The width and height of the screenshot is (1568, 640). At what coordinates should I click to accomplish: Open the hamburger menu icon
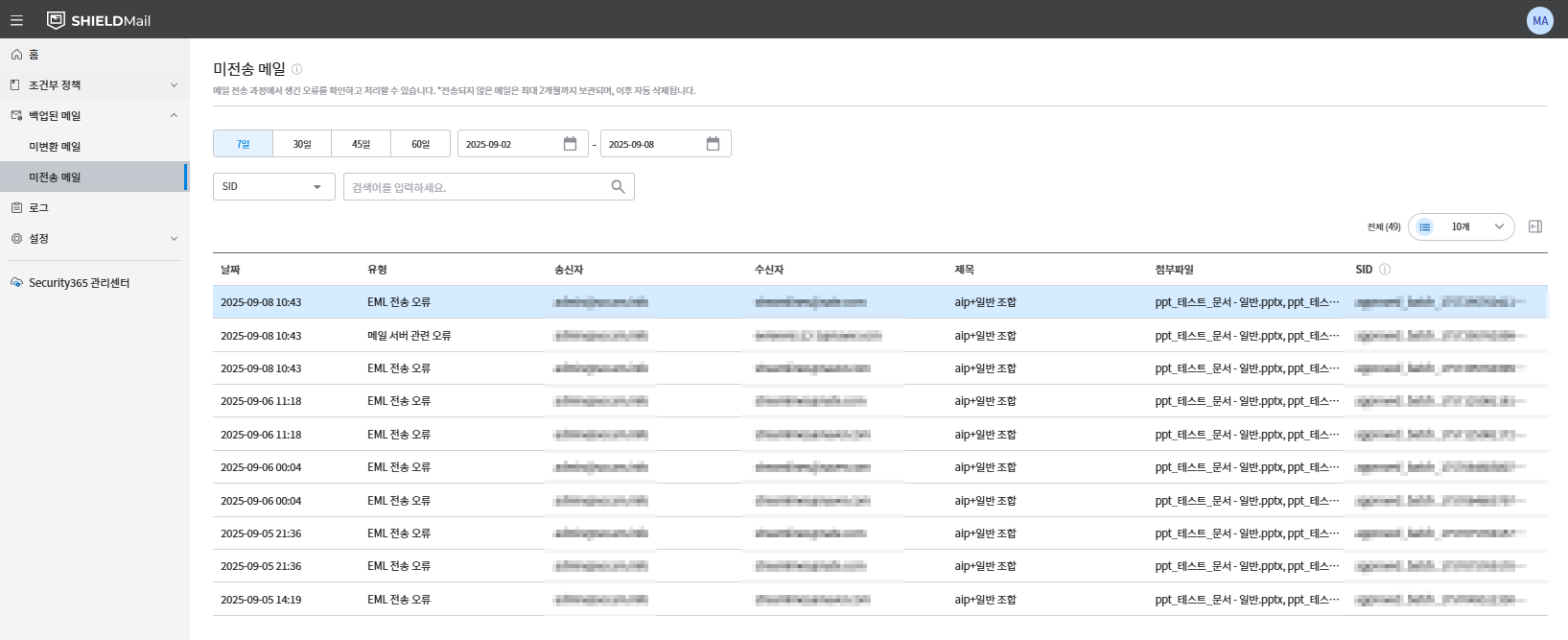pyautogui.click(x=16, y=20)
